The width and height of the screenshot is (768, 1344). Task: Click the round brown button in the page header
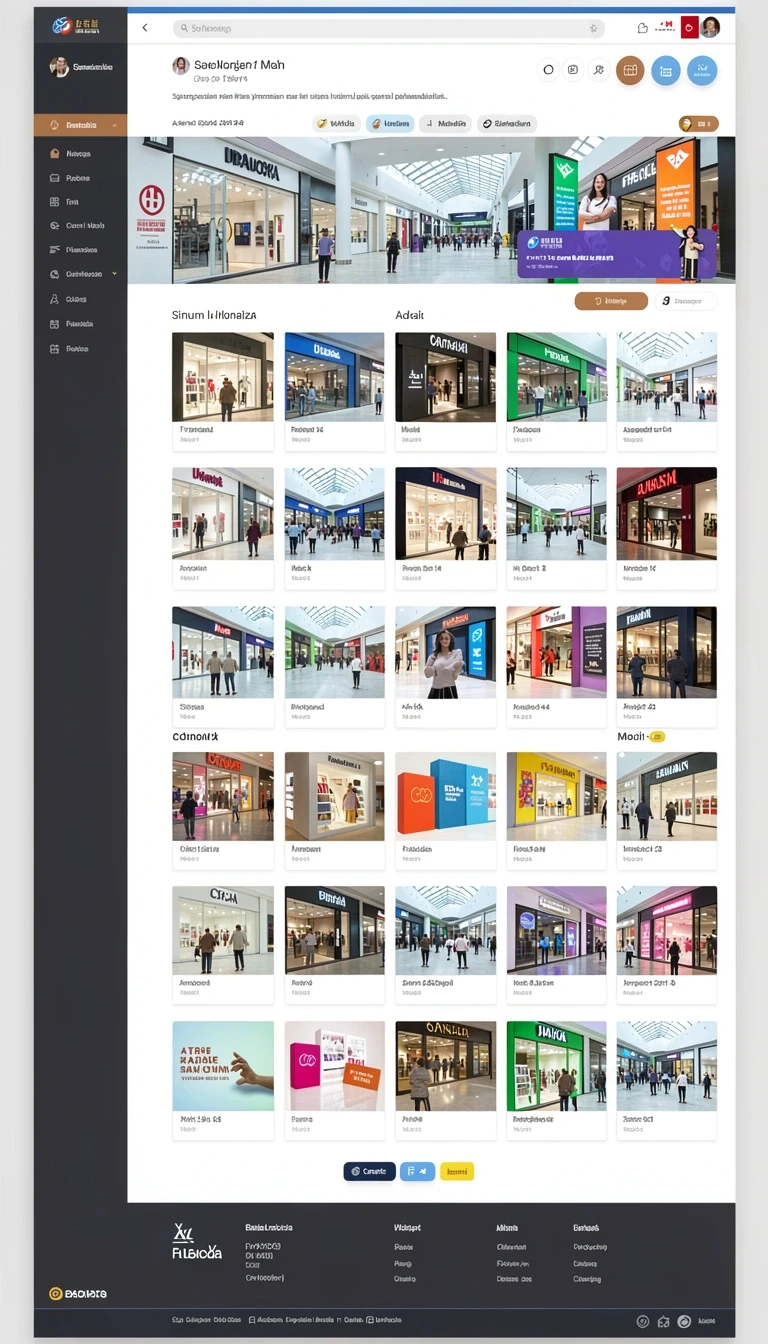(x=630, y=70)
